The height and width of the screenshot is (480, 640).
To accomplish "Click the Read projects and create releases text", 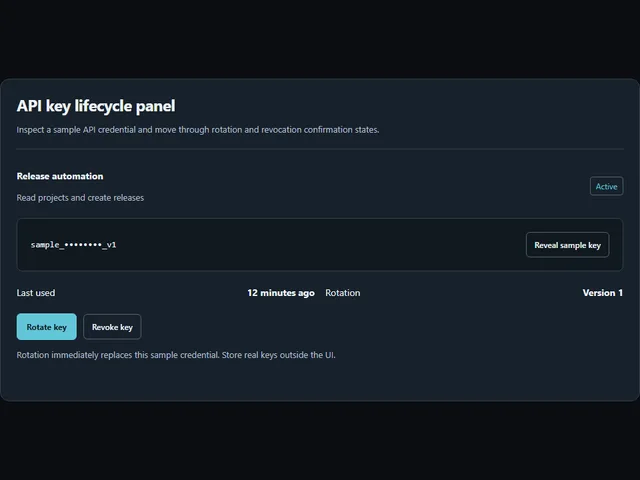I will click(x=80, y=198).
